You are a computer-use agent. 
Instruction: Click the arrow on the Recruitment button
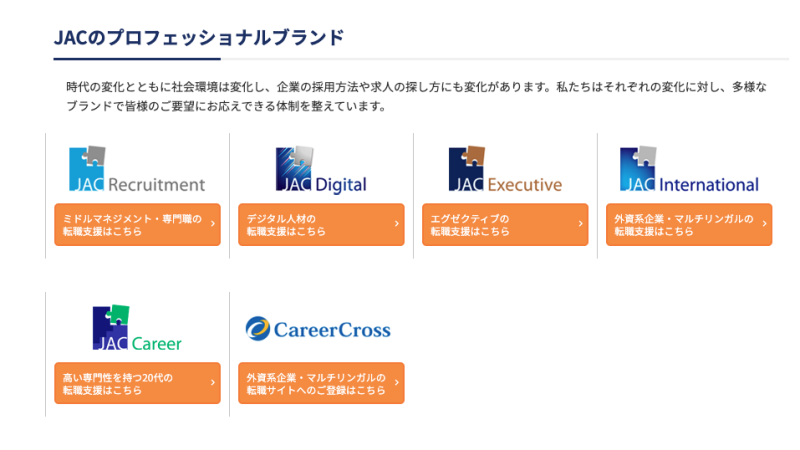click(213, 225)
